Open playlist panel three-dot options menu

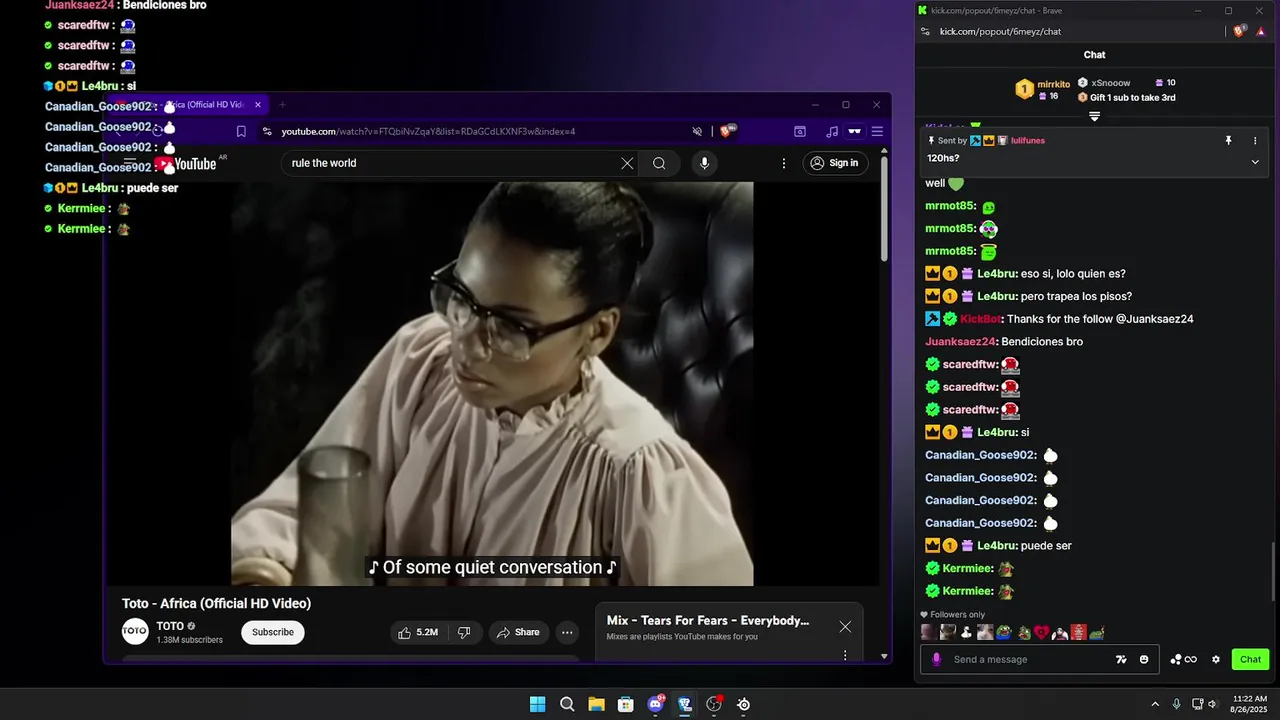[845, 655]
